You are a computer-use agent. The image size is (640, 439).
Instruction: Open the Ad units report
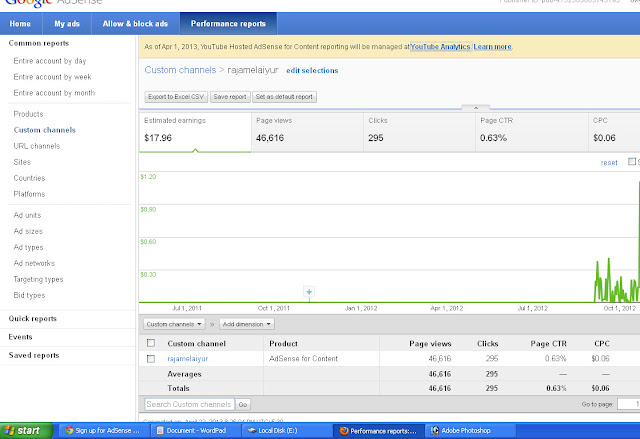click(27, 215)
